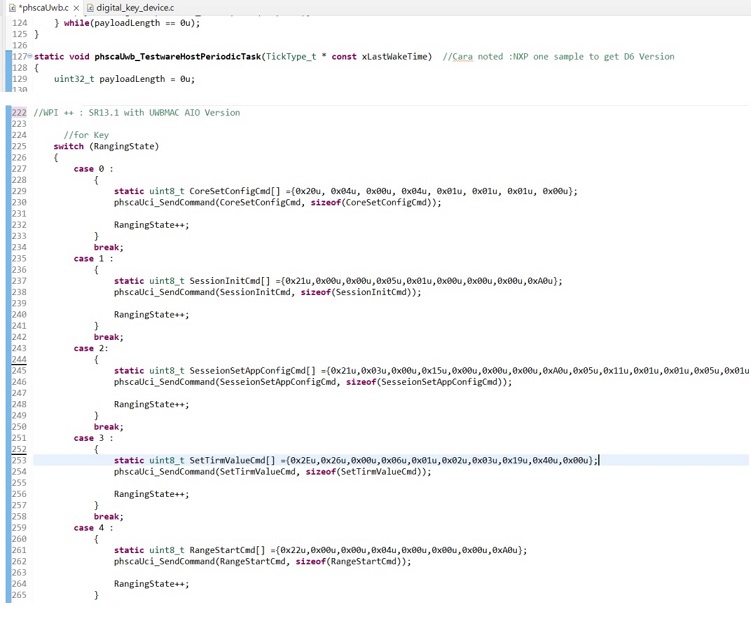This screenshot has height=619, width=751.
Task: Close the phscaUwb.c tab
Action: [x=76, y=7]
